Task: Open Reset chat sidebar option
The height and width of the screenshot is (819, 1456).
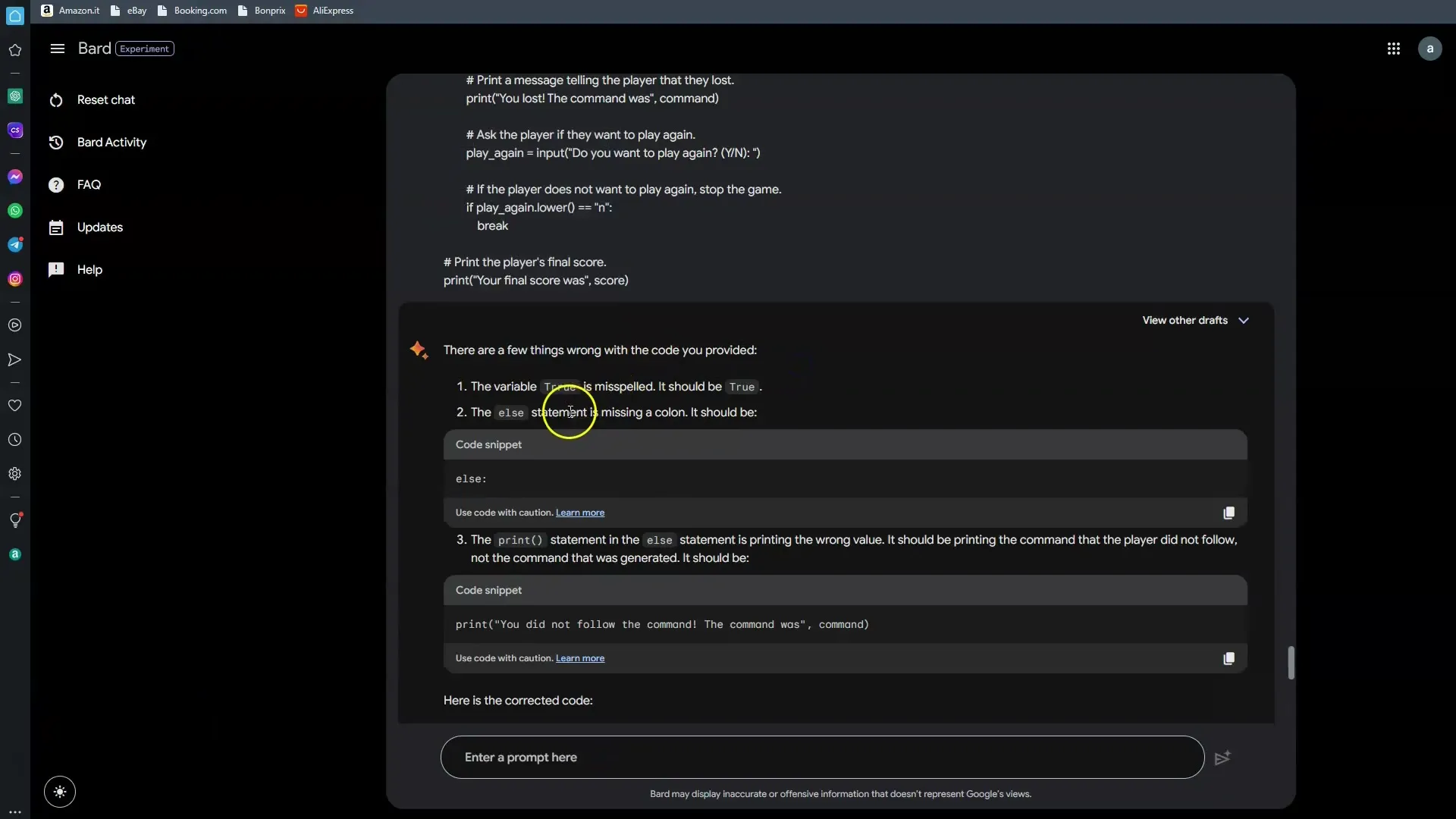Action: pos(106,99)
